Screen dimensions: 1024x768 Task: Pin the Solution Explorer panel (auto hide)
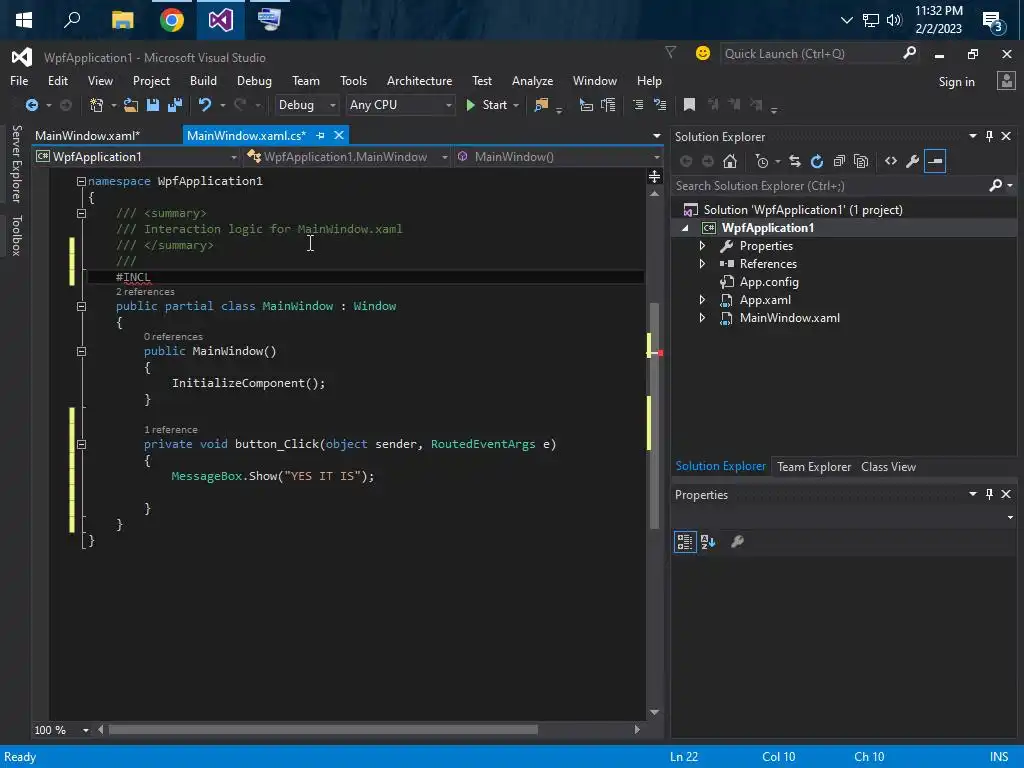tap(989, 136)
